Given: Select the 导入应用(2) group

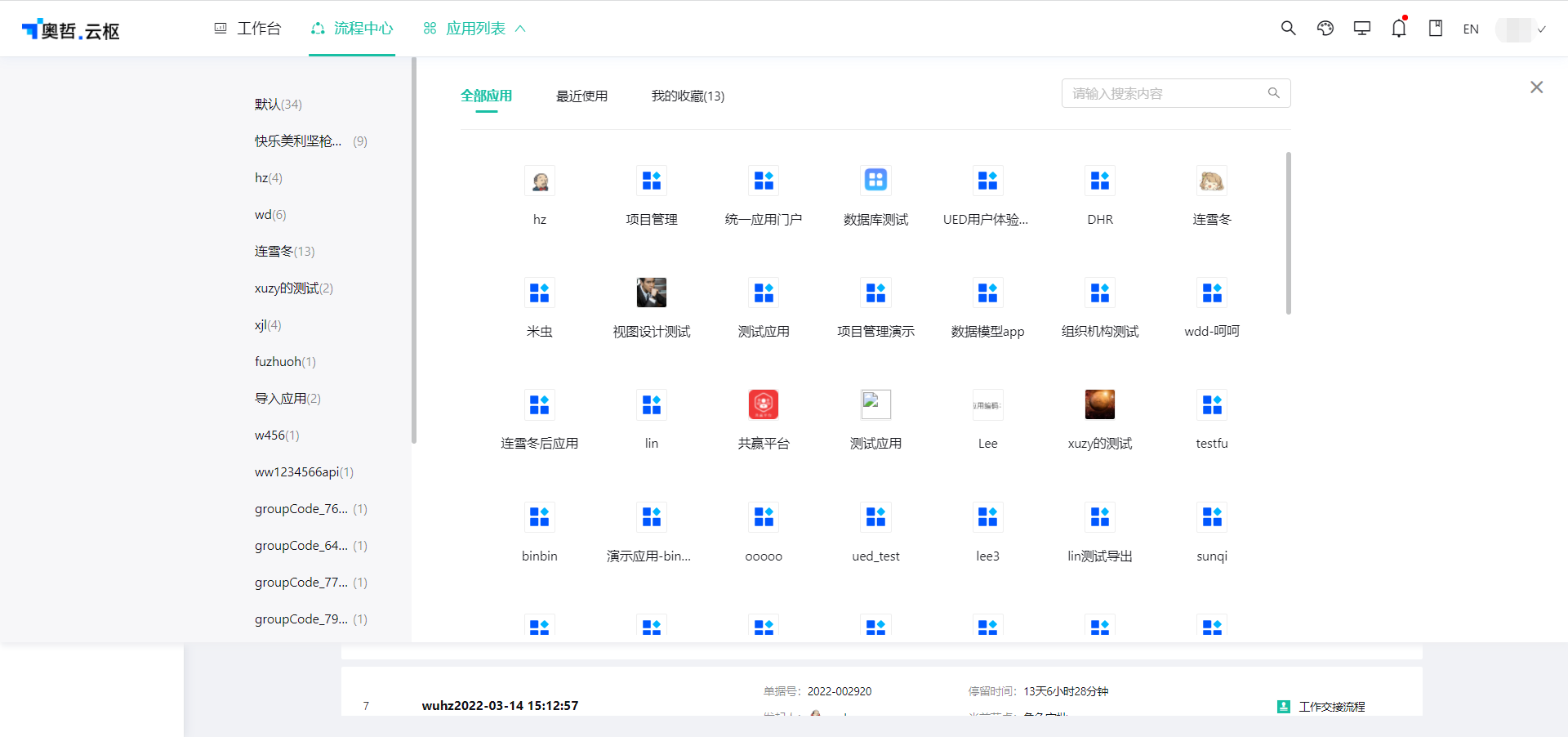Looking at the screenshot, I should point(287,399).
